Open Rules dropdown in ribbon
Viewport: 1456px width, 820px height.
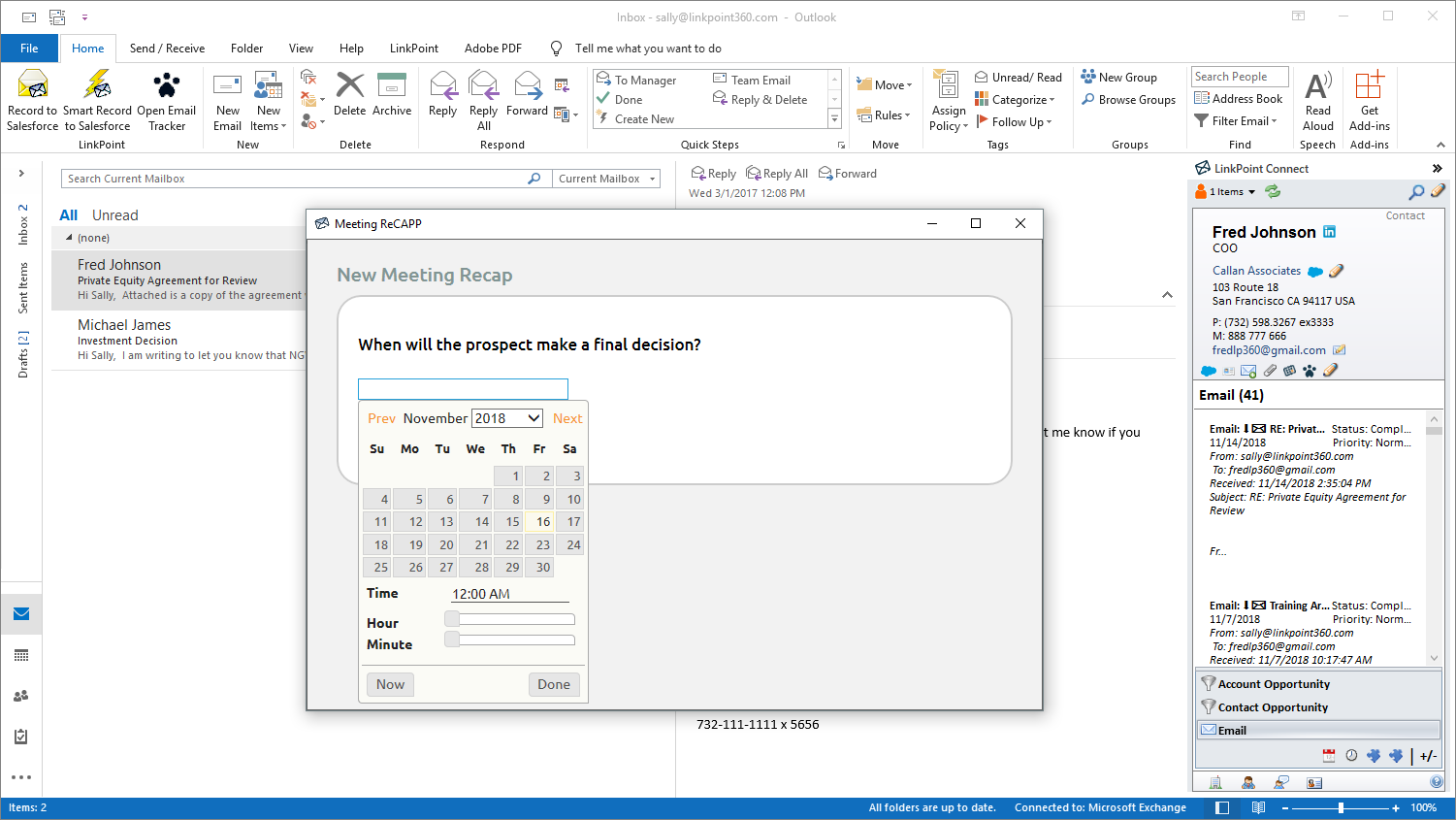click(x=884, y=115)
